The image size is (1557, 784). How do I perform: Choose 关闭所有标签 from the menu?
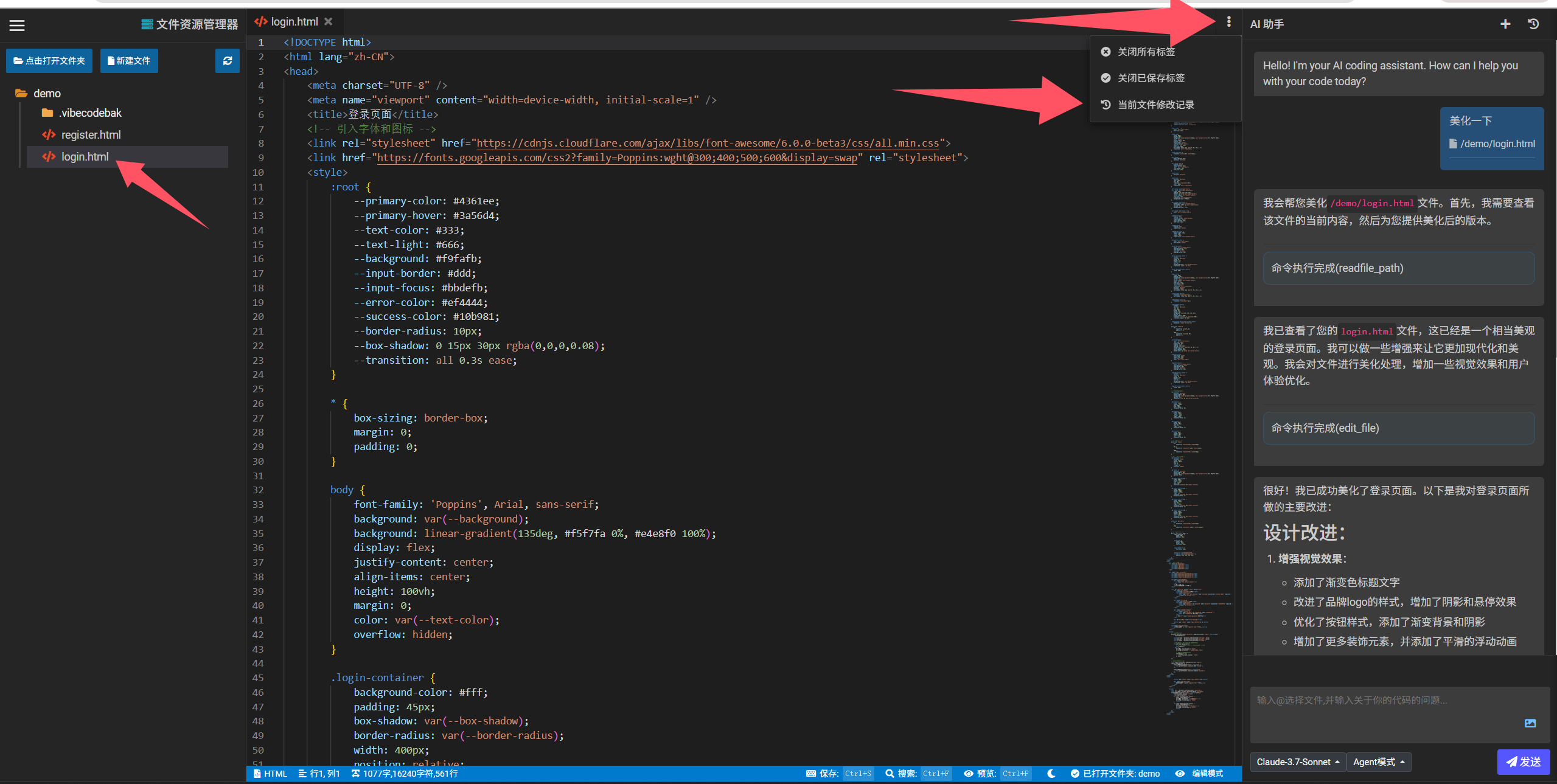click(x=1165, y=52)
